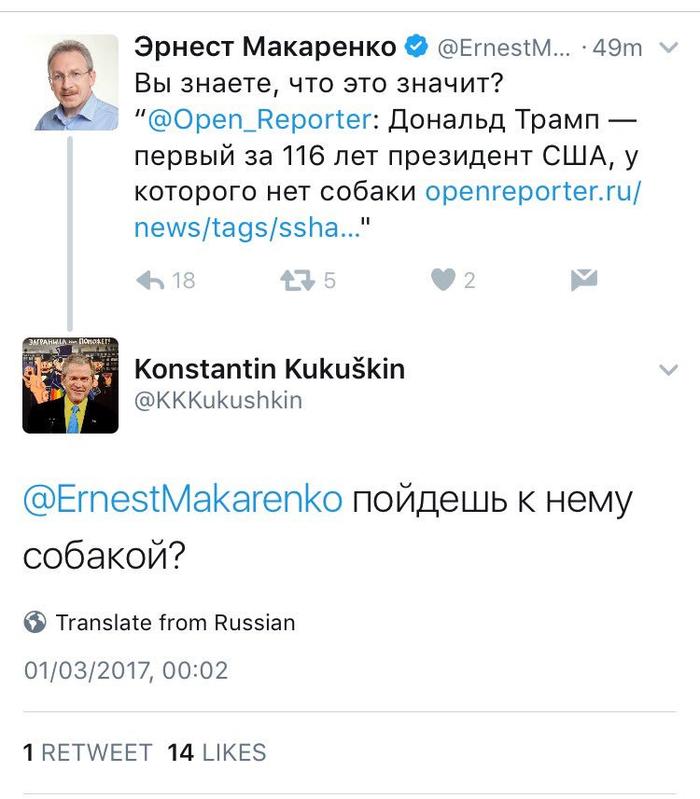Click the globe icon beside Translate

pos(35,622)
